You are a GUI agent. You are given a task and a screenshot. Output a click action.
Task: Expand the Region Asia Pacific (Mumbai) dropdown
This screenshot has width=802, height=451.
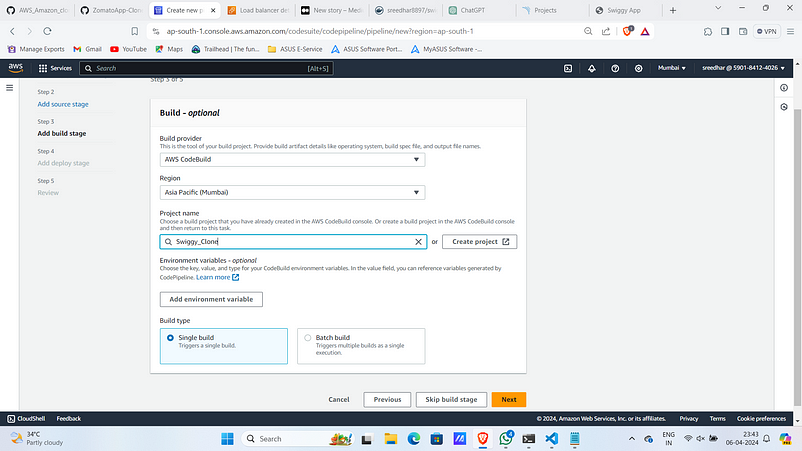(292, 192)
